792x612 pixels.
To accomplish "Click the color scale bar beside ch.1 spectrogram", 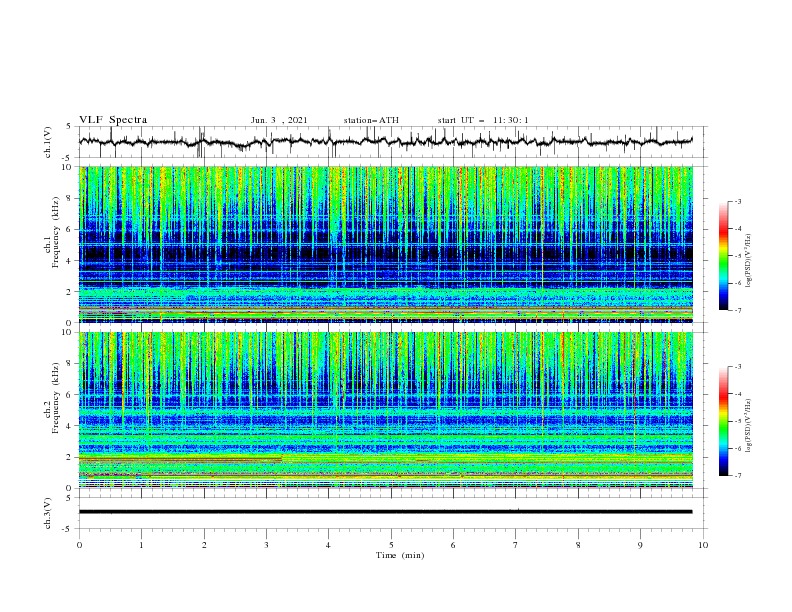I will tap(724, 256).
